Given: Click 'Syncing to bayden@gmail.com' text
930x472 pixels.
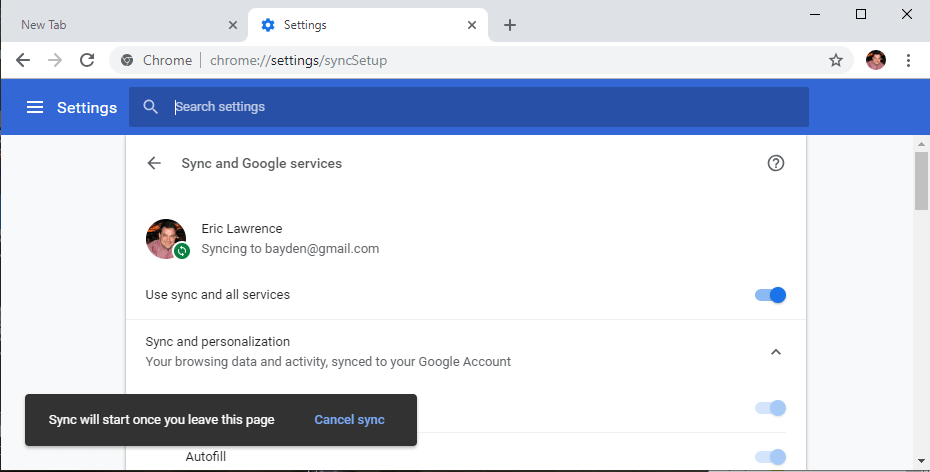Looking at the screenshot, I should click(x=290, y=248).
